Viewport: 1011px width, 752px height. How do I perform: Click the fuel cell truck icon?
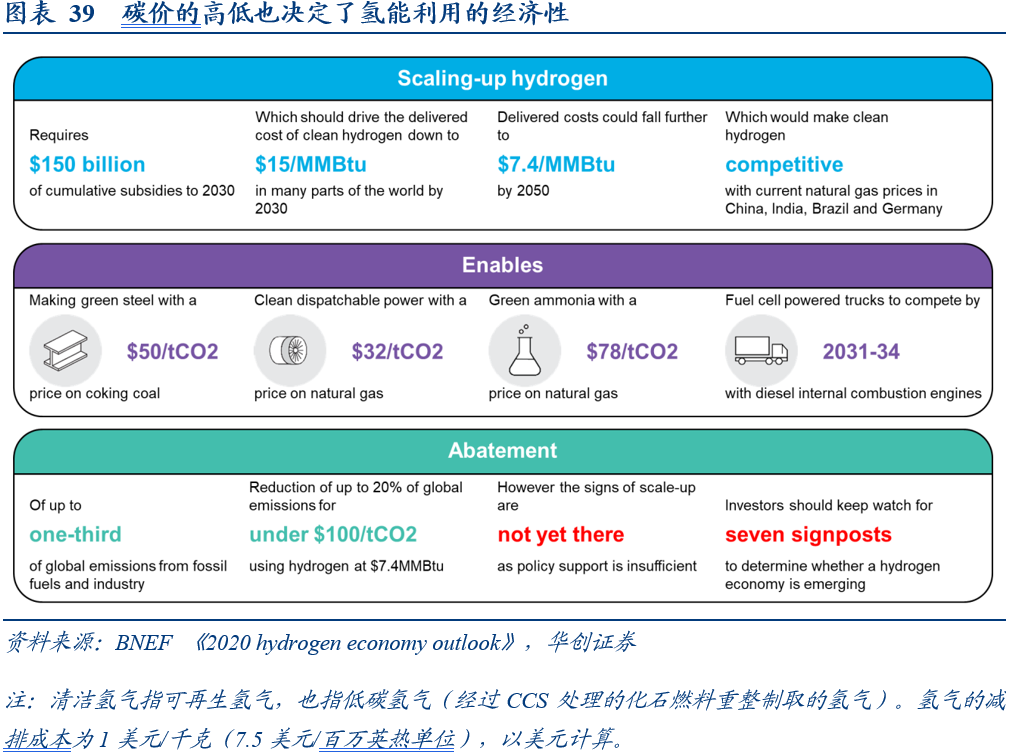pyautogui.click(x=761, y=351)
